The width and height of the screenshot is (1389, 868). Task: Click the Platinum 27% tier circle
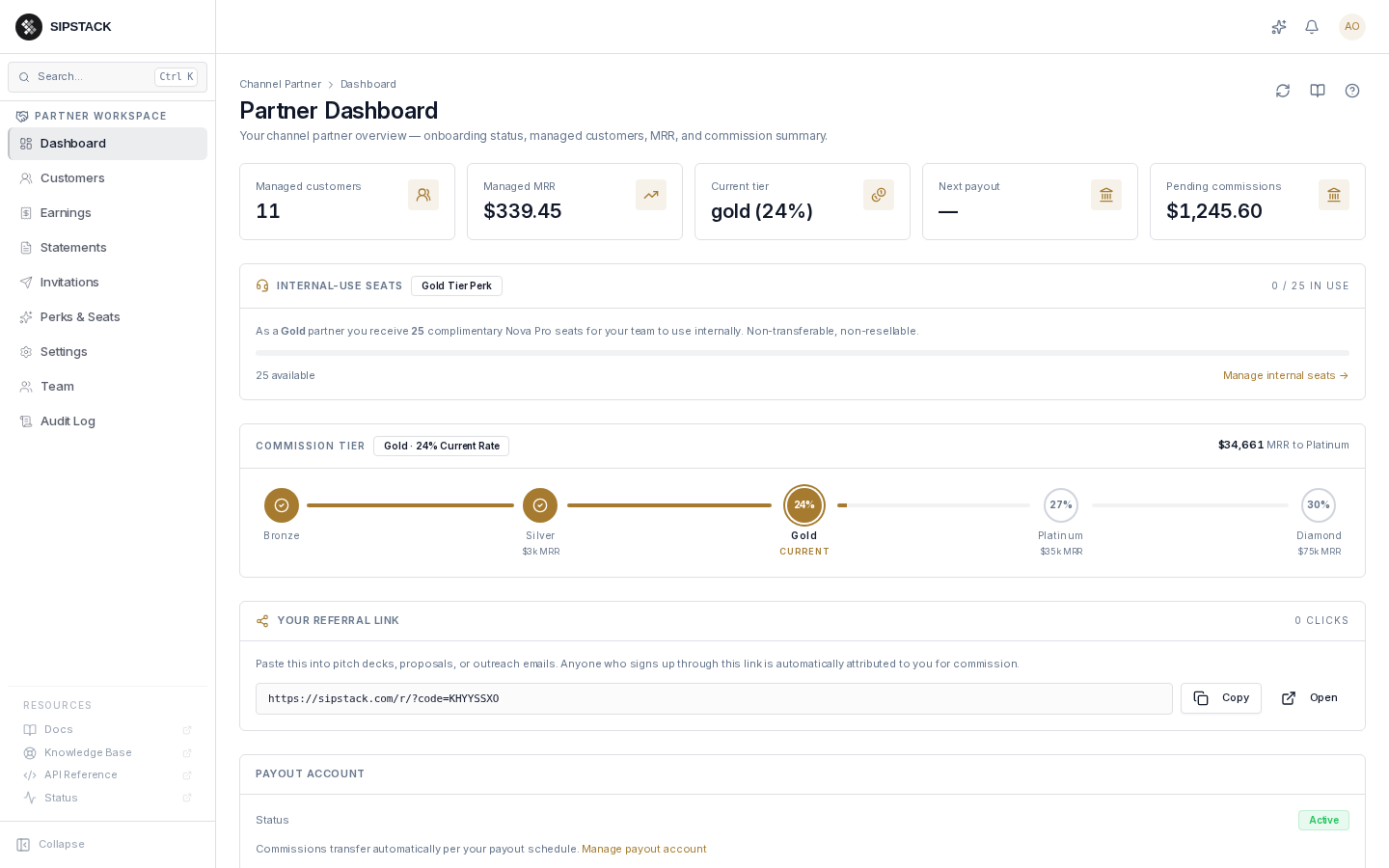coord(1061,505)
